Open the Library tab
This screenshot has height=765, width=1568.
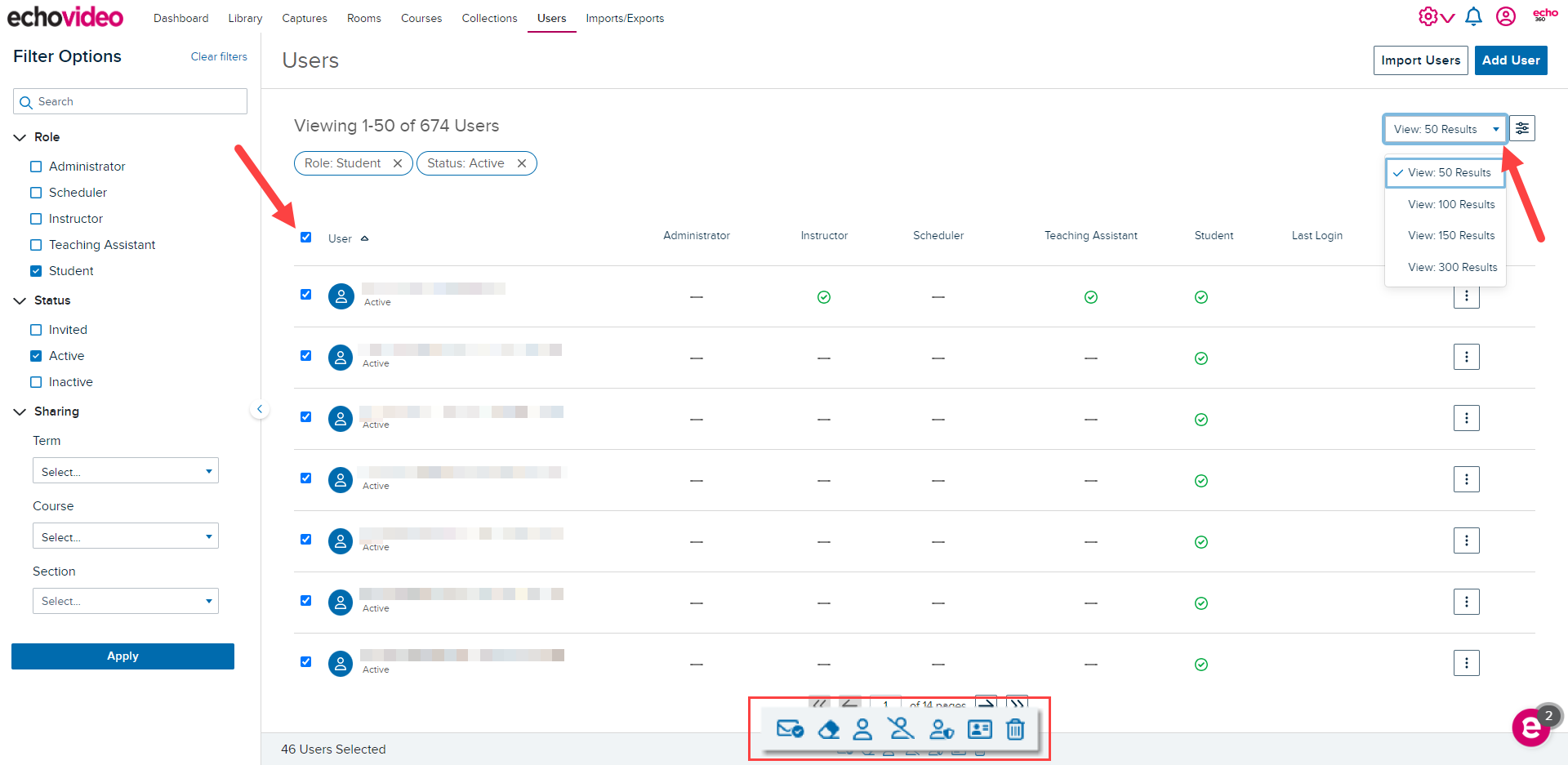245,18
